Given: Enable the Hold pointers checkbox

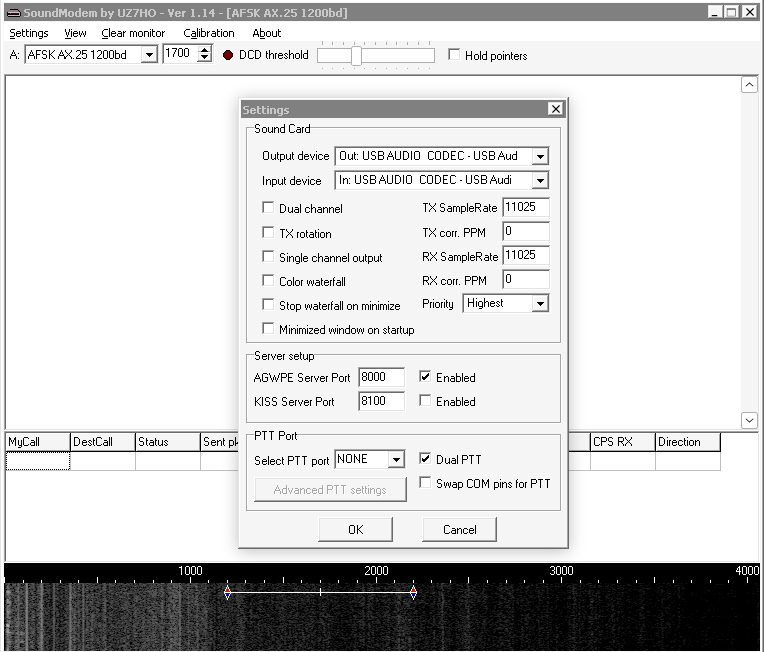Looking at the screenshot, I should pyautogui.click(x=454, y=55).
